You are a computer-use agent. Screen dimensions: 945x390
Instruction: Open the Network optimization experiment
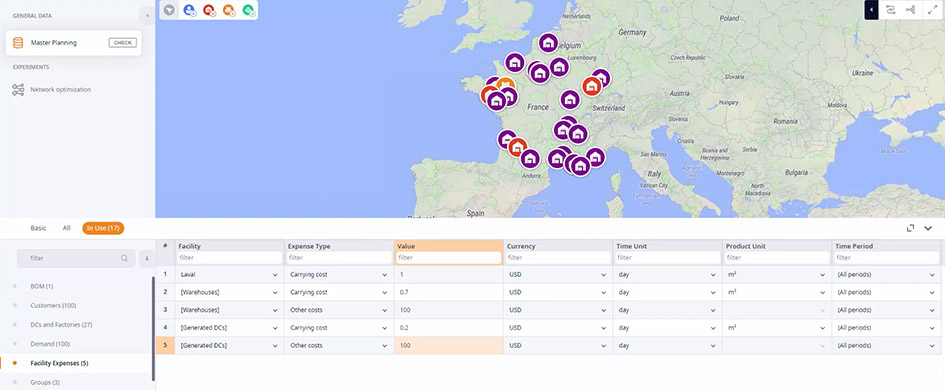point(61,90)
